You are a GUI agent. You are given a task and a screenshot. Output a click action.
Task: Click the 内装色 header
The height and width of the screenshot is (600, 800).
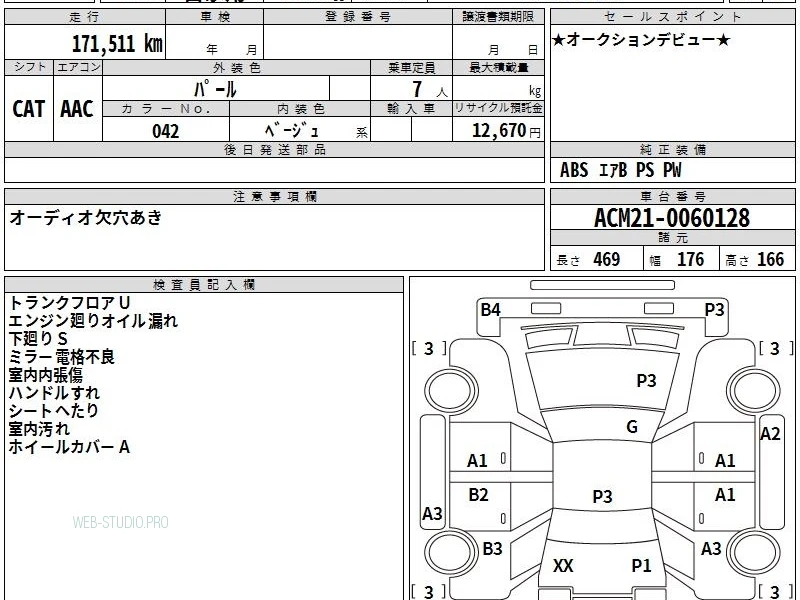tap(300, 109)
